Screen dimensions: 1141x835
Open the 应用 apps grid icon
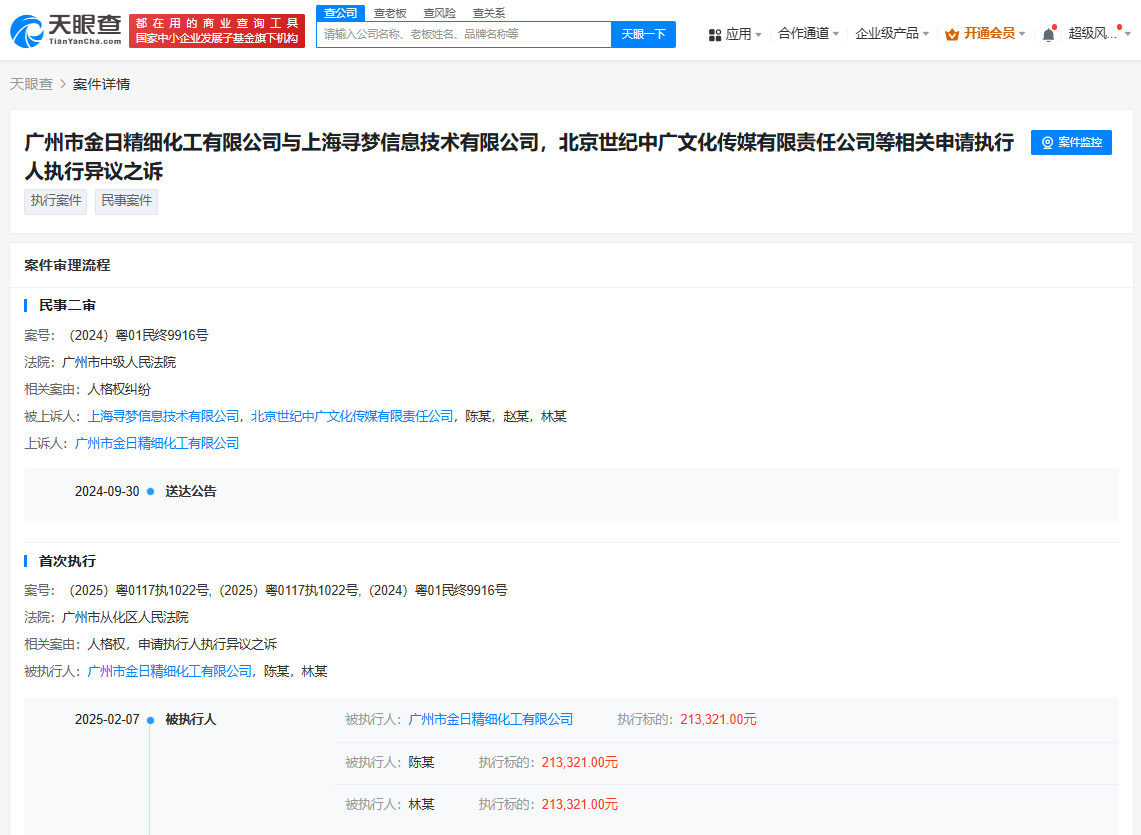[716, 33]
